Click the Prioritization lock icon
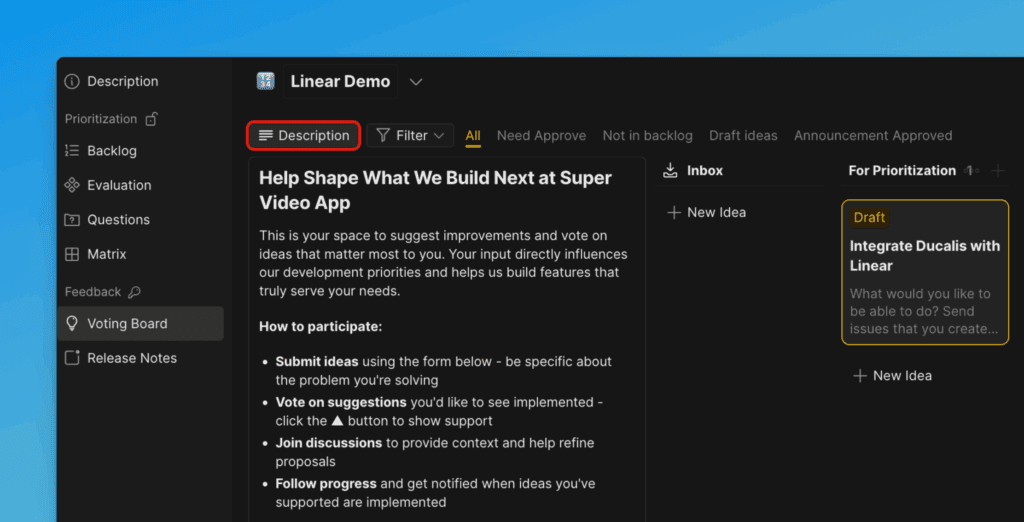The image size is (1024, 522). [151, 119]
